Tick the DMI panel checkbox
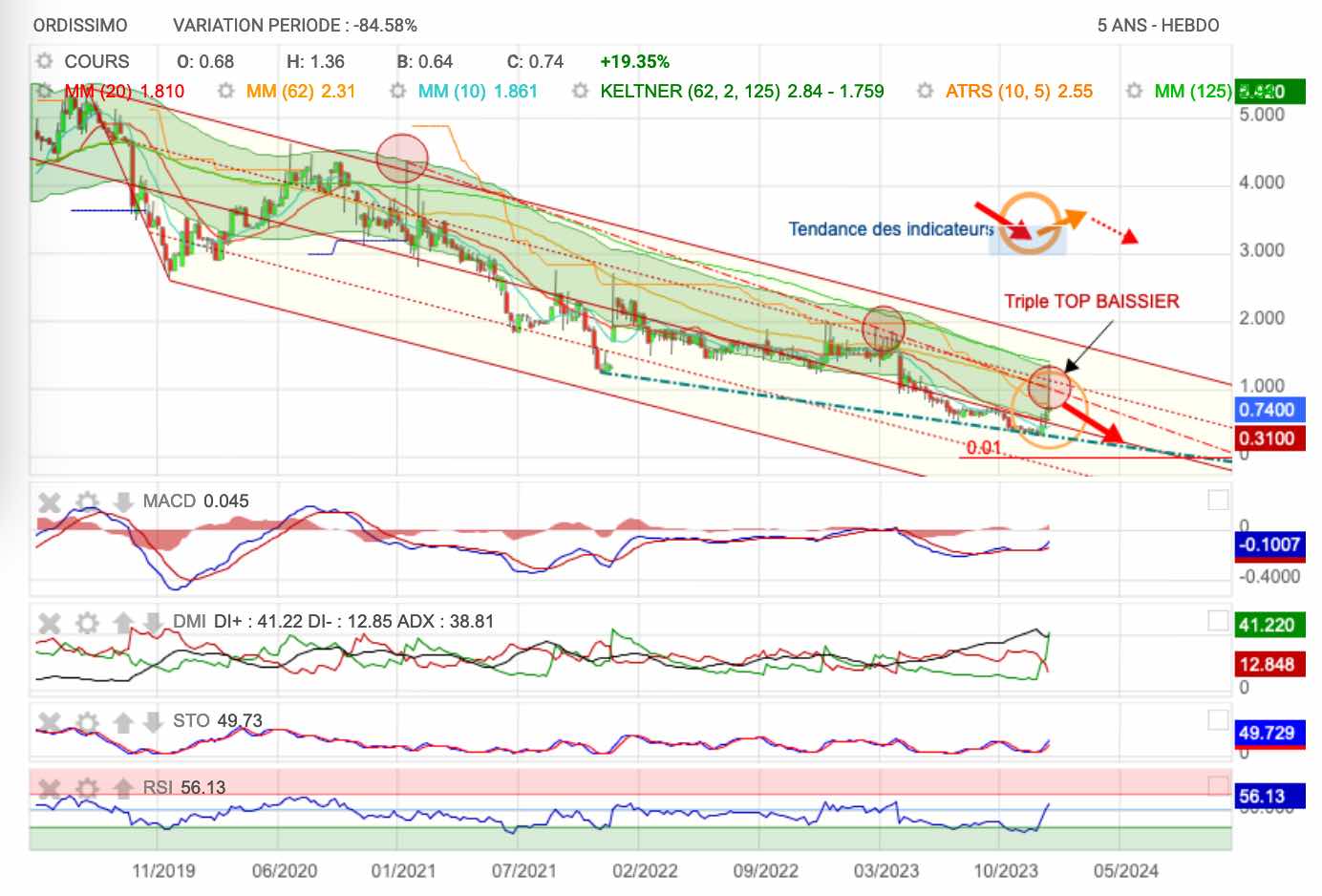The width and height of the screenshot is (1322, 896). [x=1218, y=621]
